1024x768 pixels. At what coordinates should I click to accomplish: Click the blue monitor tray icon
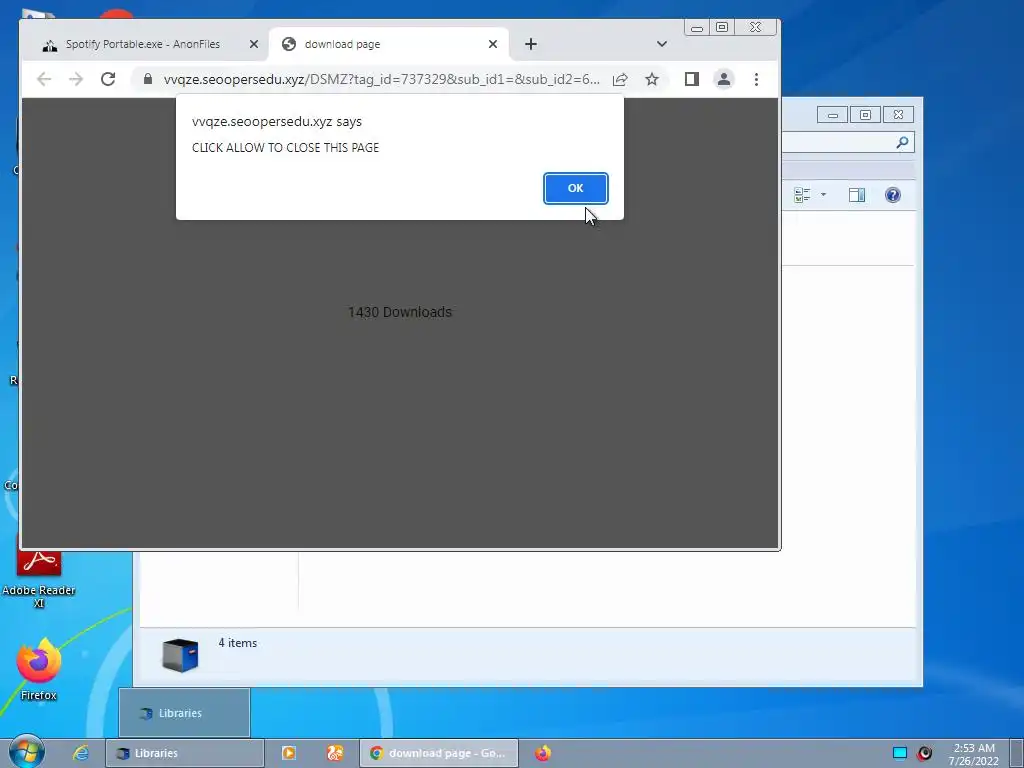[x=900, y=753]
